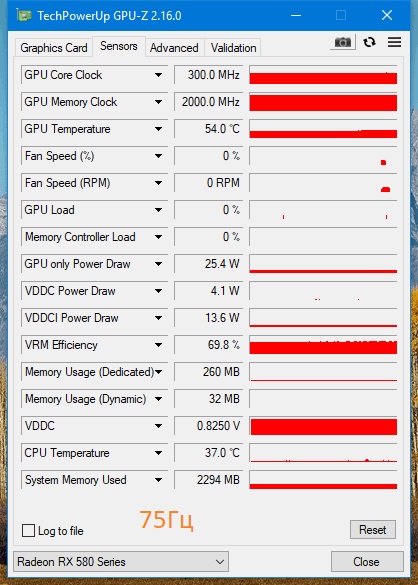Enable the Log to file checkbox
The image size is (418, 585).
tap(28, 531)
